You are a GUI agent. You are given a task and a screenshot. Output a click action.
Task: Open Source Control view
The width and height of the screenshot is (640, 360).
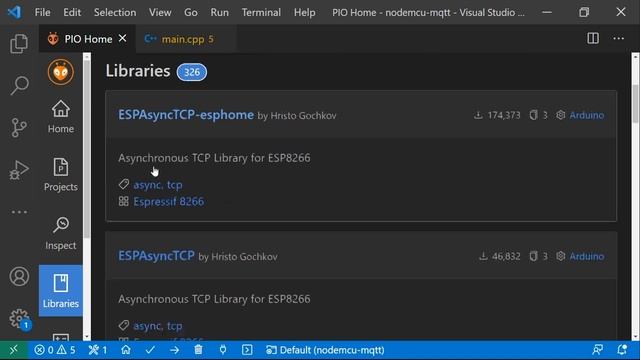point(19,128)
